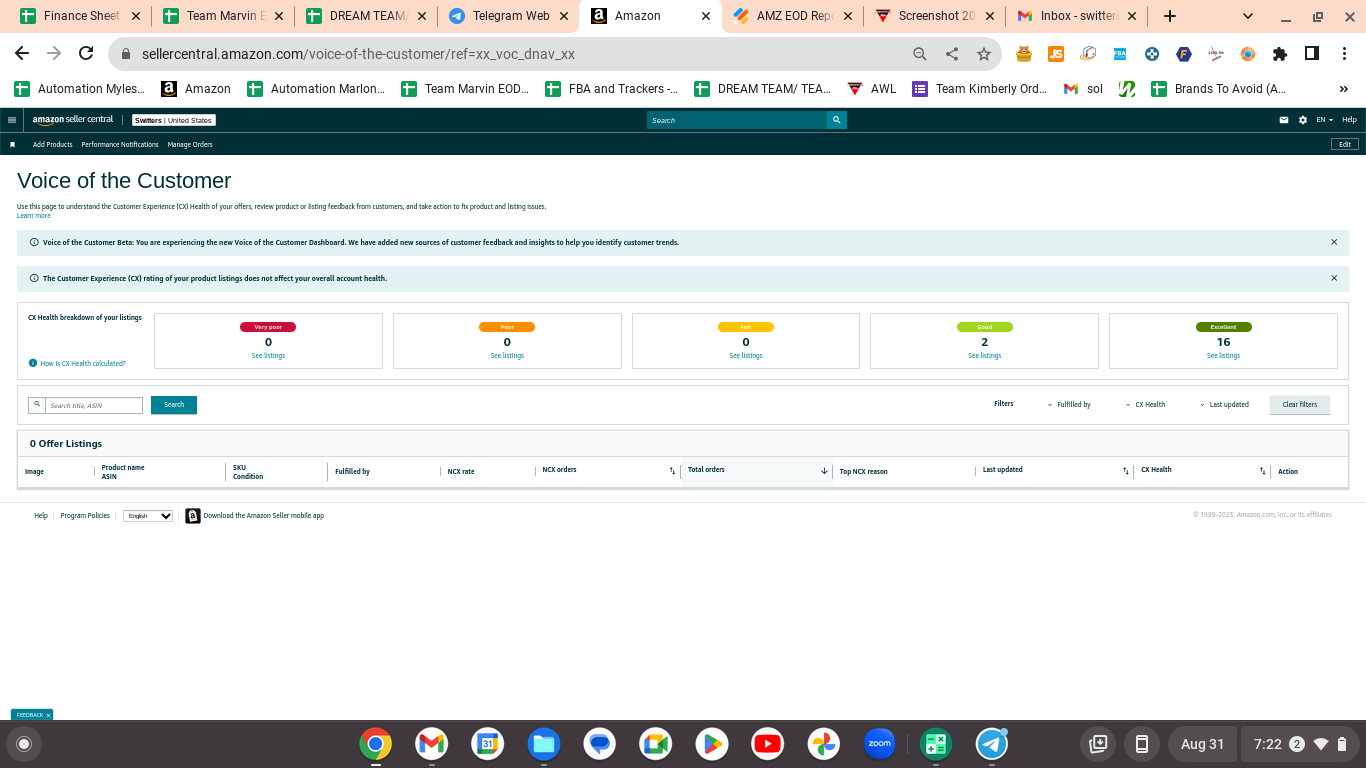Reload the current page
This screenshot has height=768, width=1366.
coord(86,54)
